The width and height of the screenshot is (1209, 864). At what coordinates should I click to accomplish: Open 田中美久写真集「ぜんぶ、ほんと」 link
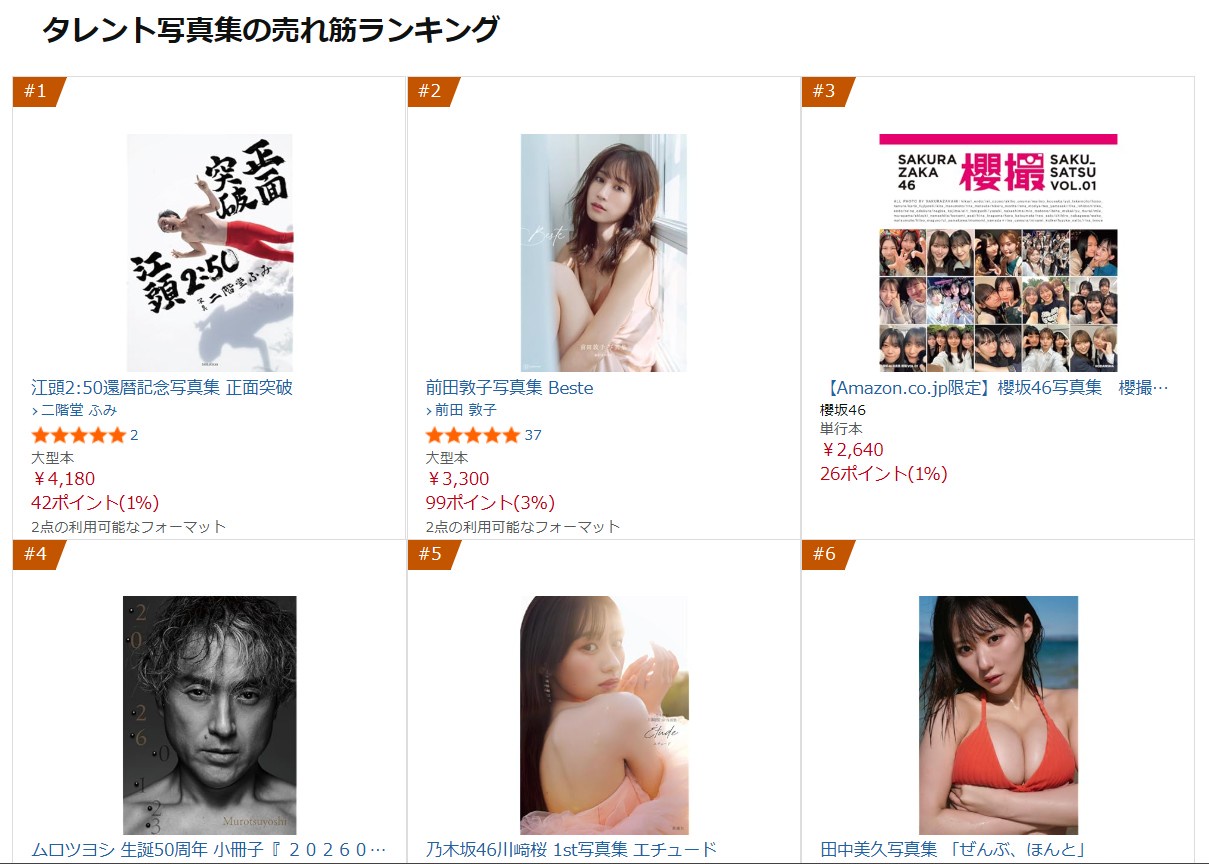pos(953,849)
